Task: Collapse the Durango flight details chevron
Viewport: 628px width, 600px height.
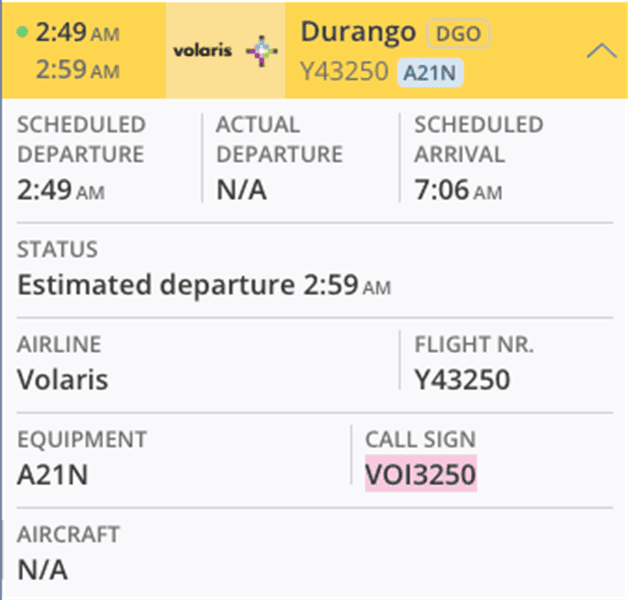Action: click(601, 51)
